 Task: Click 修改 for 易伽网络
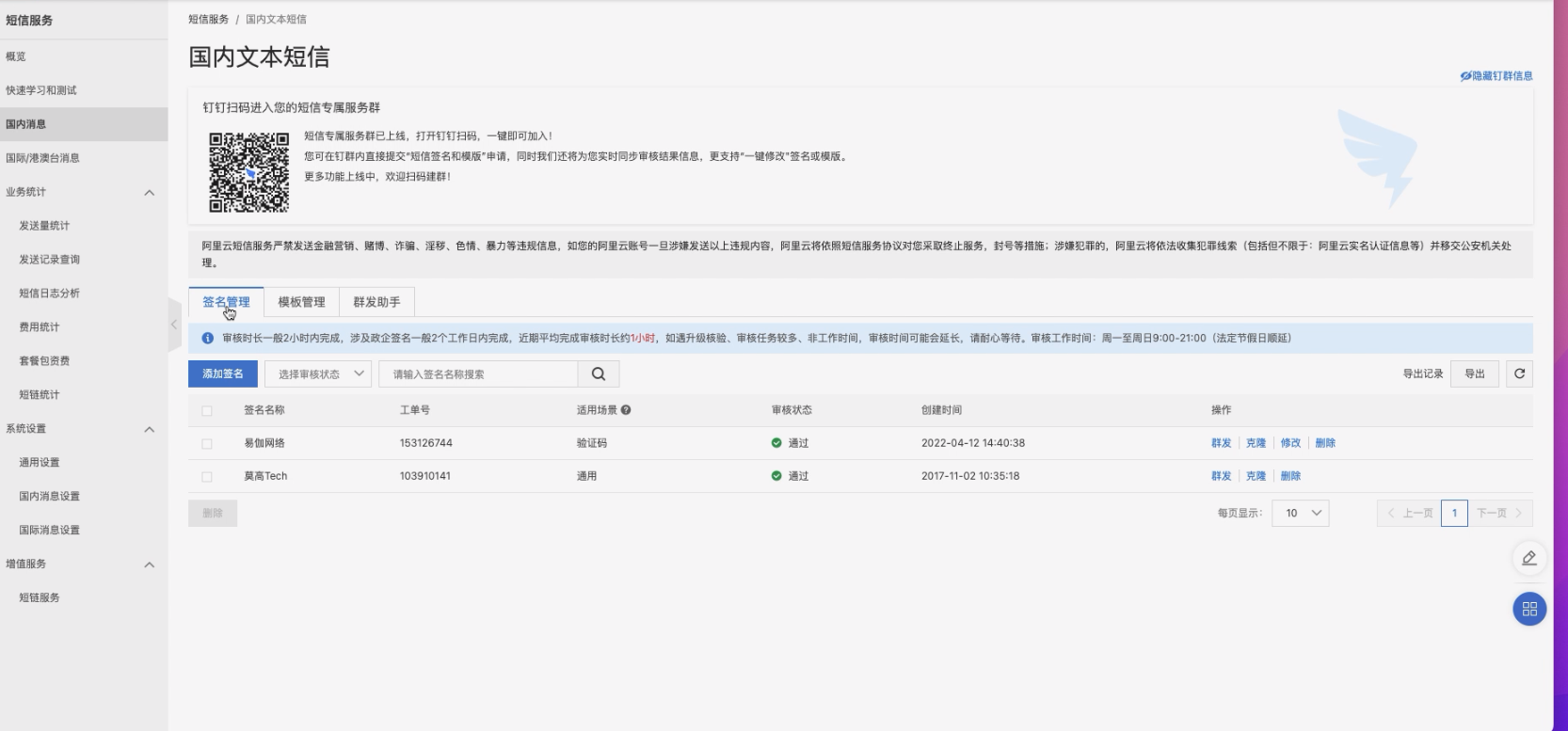[1290, 443]
